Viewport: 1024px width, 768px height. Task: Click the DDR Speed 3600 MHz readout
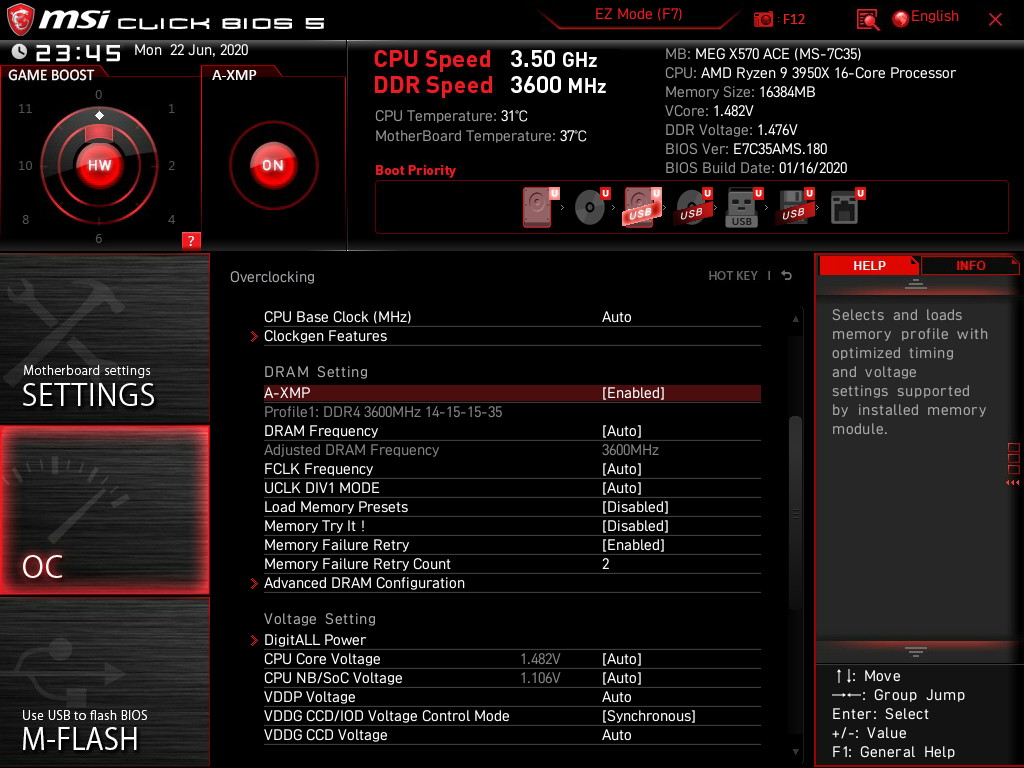pyautogui.click(x=490, y=86)
